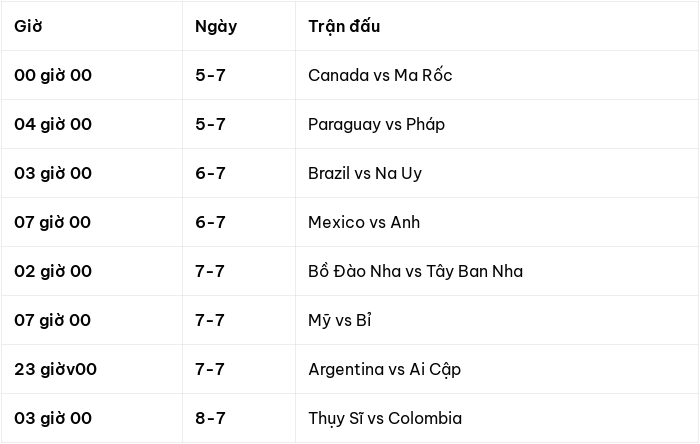Select the Argentina vs Ai Cập match
This screenshot has height=444, width=700.
click(x=384, y=369)
